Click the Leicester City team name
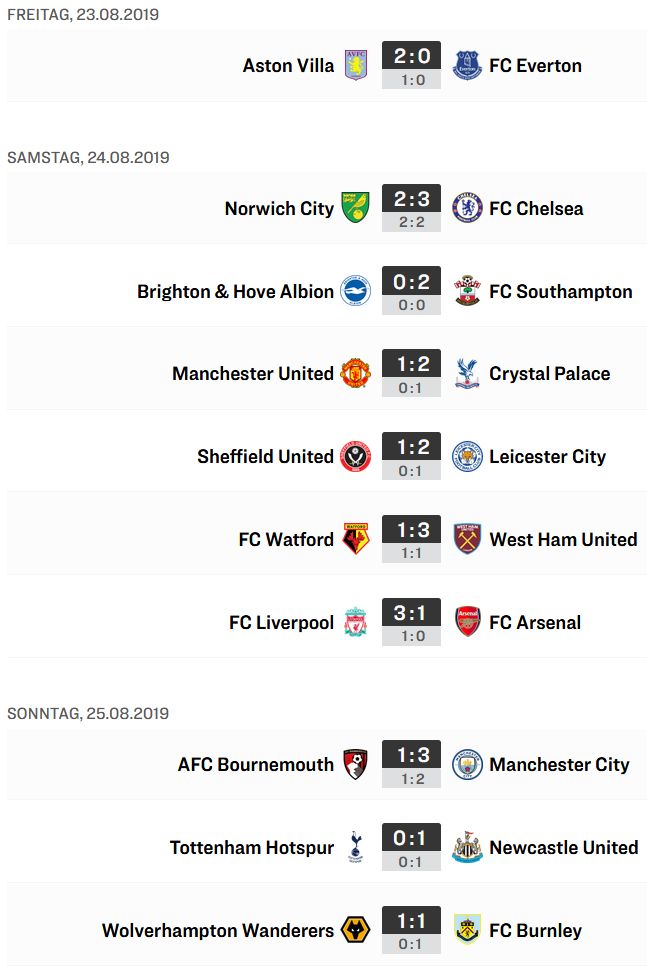 click(x=548, y=457)
